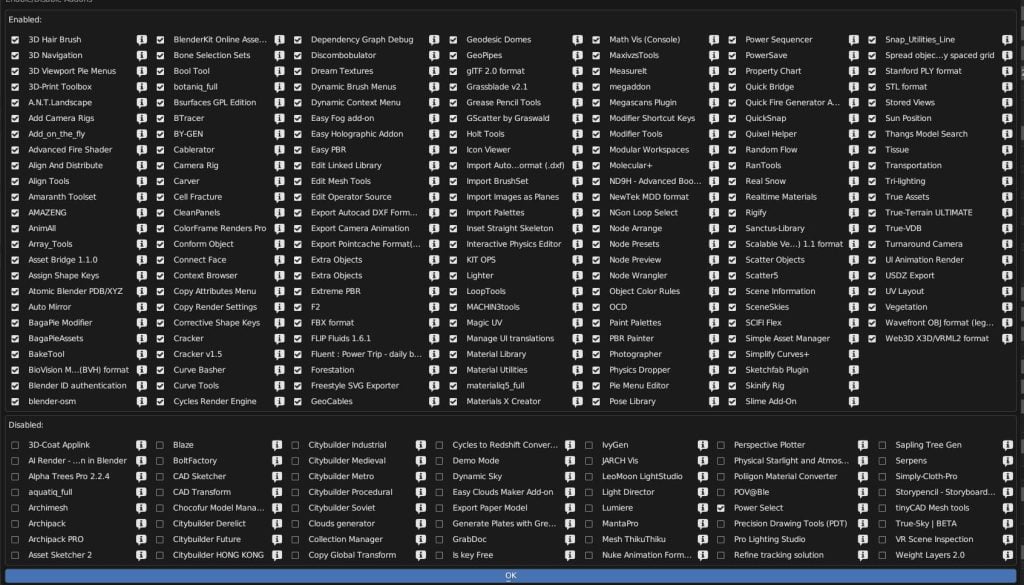Screen dimensions: 1024x585
Task: Uncheck Import Images as Planes
Action: point(453,197)
